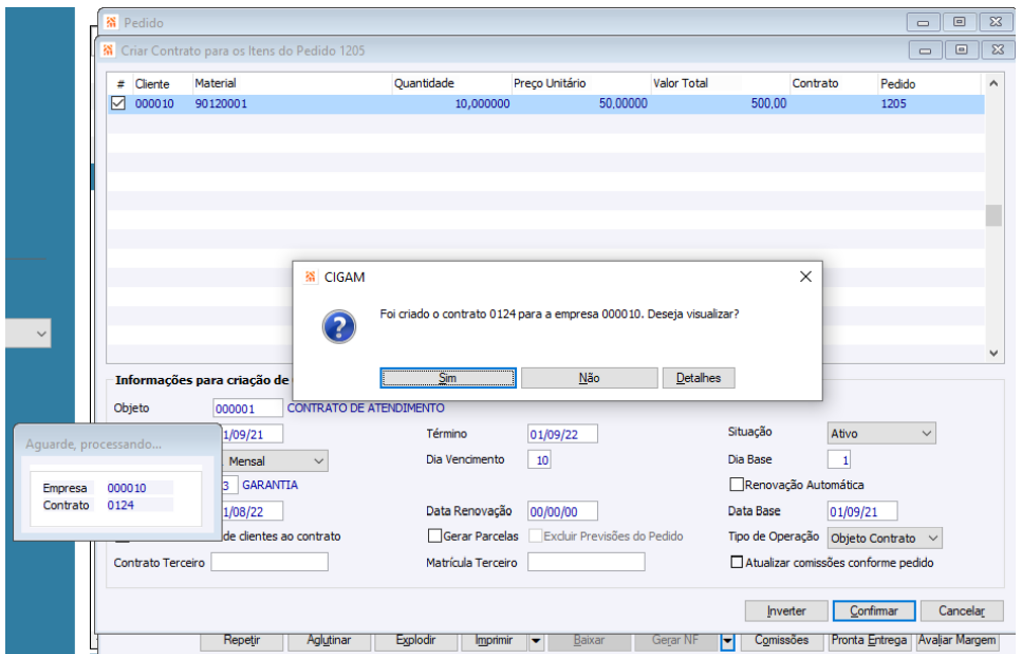Open the arrow dropdown beside Imprimir

(x=536, y=641)
